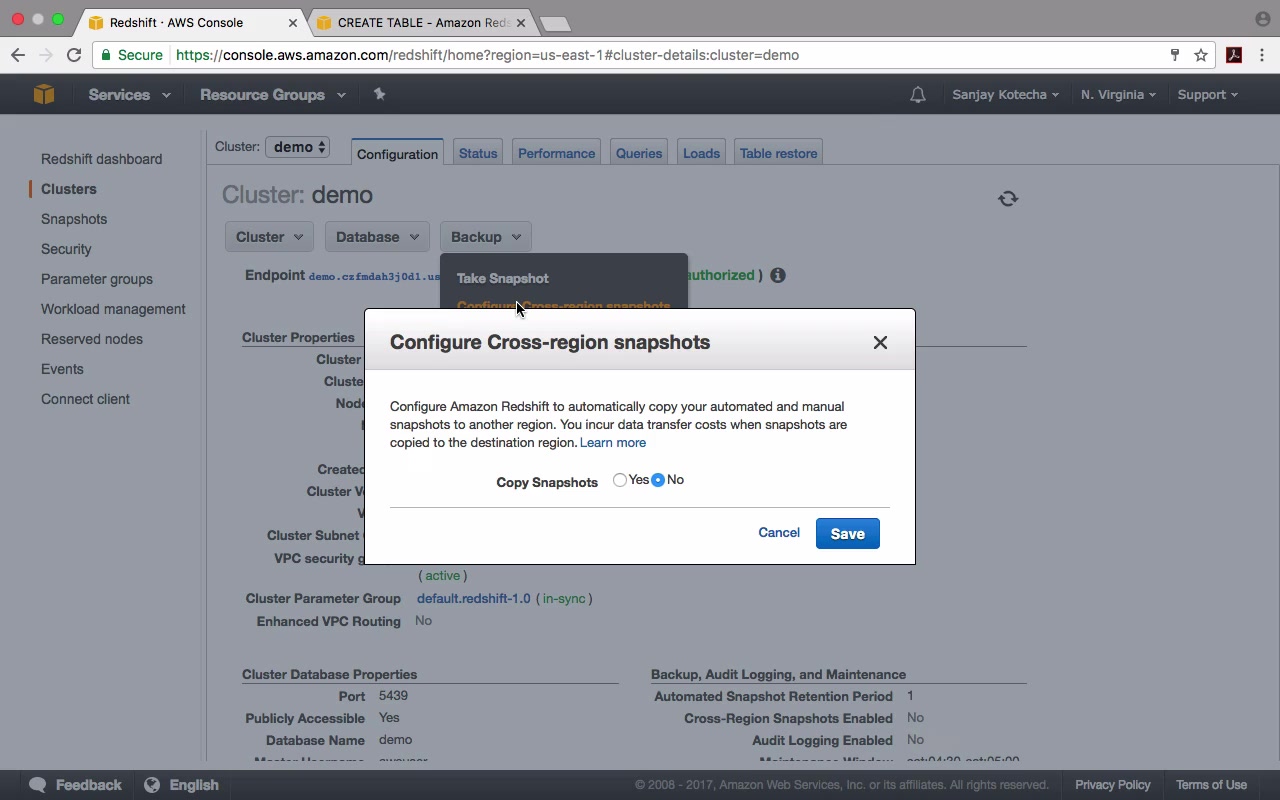Open Workload management in the sidebar

coord(113,309)
